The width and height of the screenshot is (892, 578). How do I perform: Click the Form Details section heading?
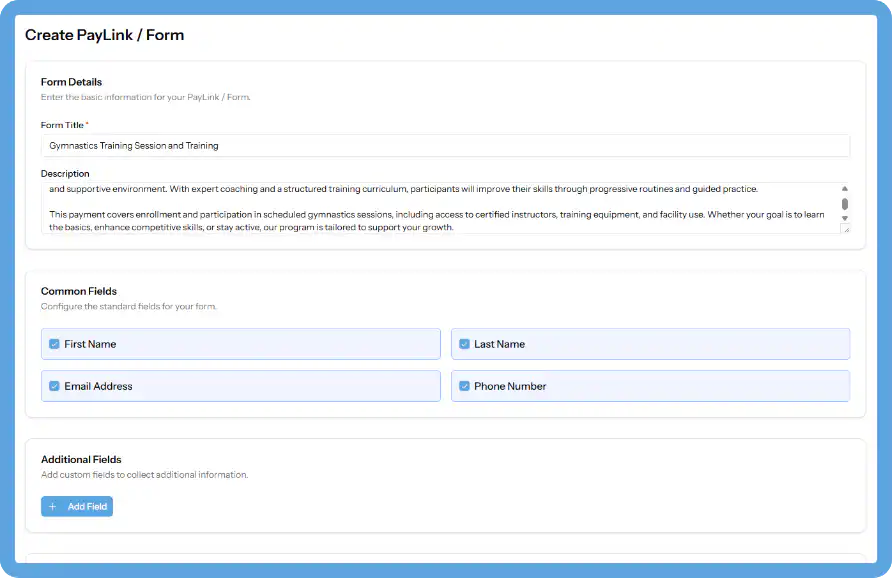(x=69, y=82)
